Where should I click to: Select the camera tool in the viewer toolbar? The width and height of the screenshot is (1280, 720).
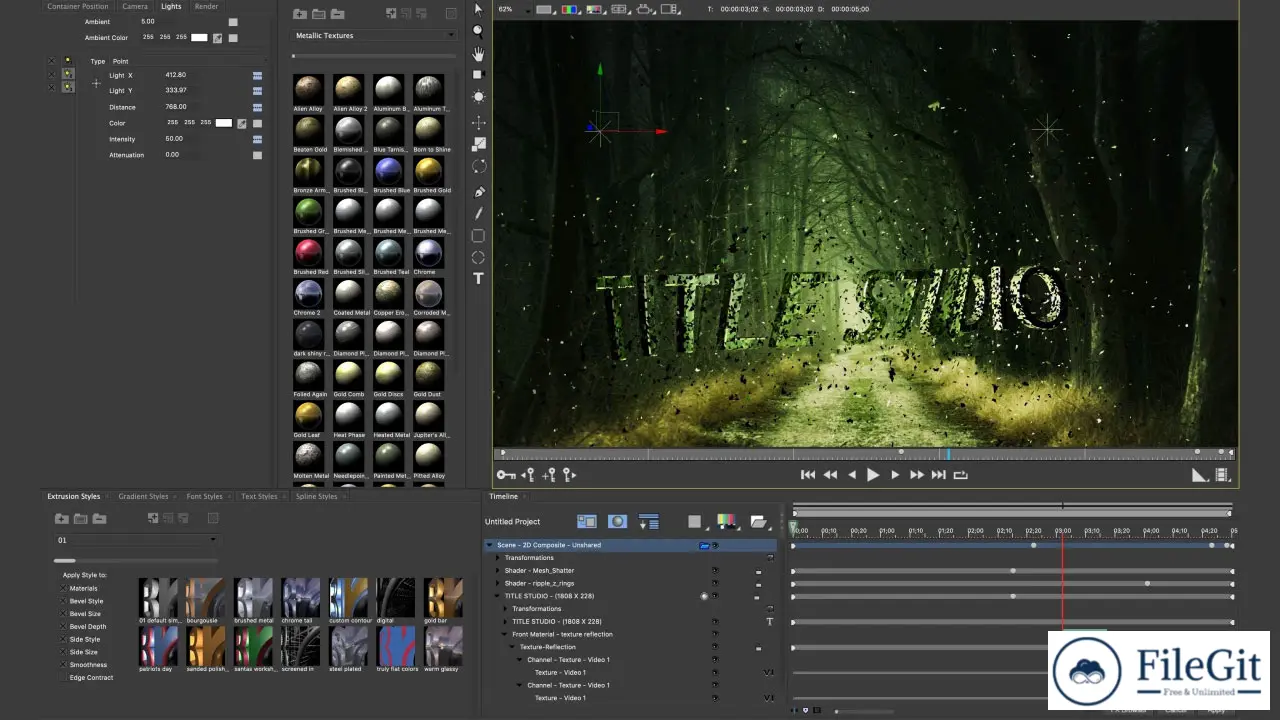pos(478,75)
